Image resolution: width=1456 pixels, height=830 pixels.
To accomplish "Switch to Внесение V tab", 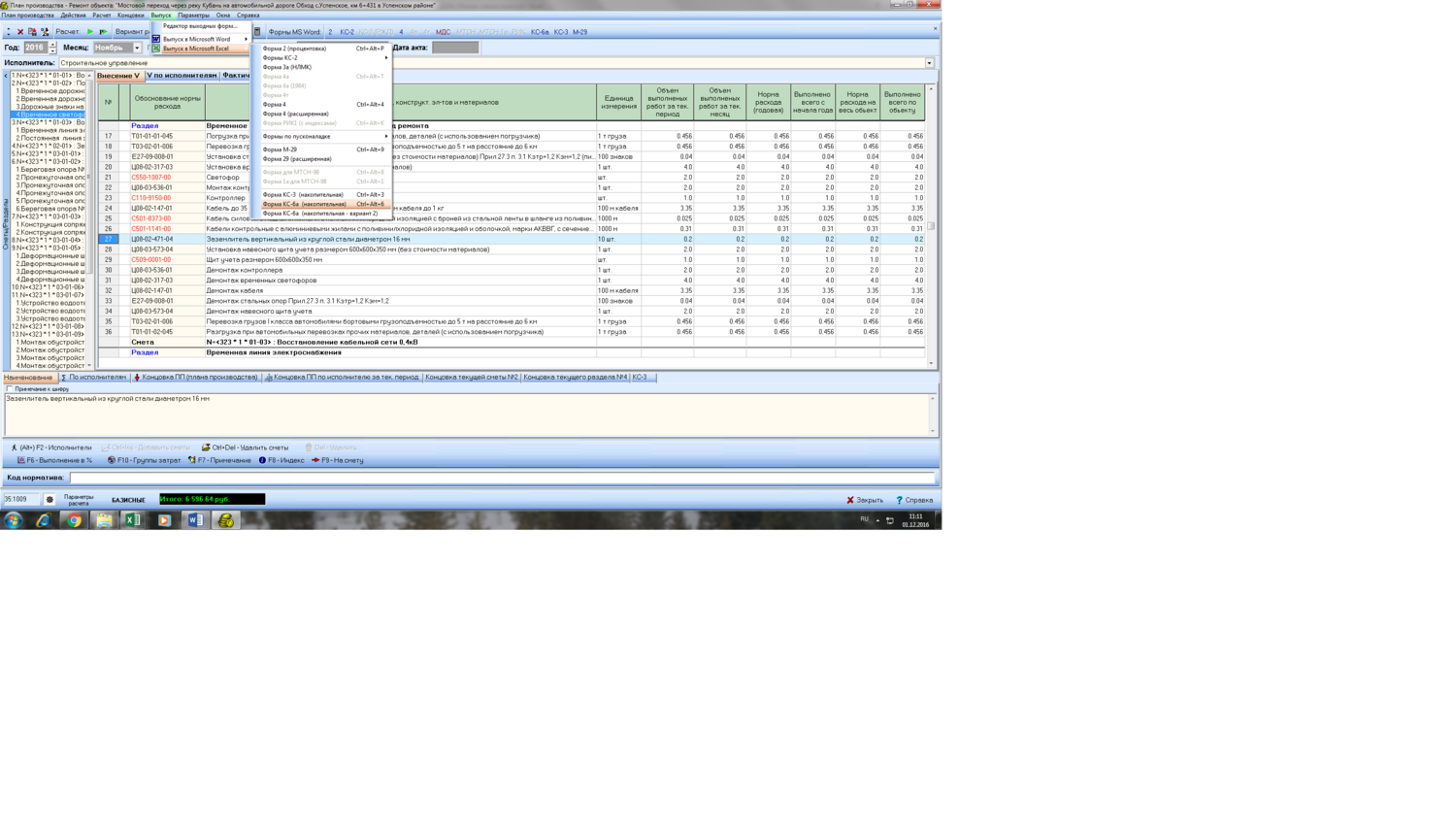I will [118, 76].
